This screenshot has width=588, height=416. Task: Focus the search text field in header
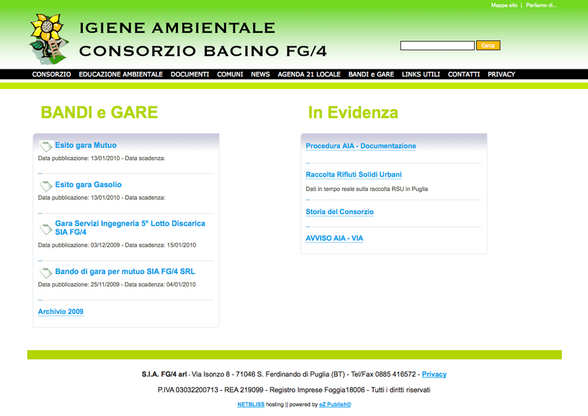point(437,46)
